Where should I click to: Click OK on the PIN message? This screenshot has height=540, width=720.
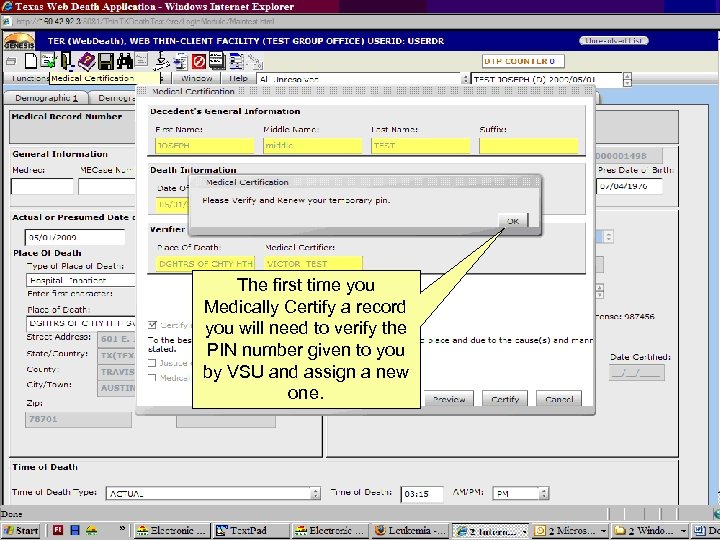tap(513, 221)
